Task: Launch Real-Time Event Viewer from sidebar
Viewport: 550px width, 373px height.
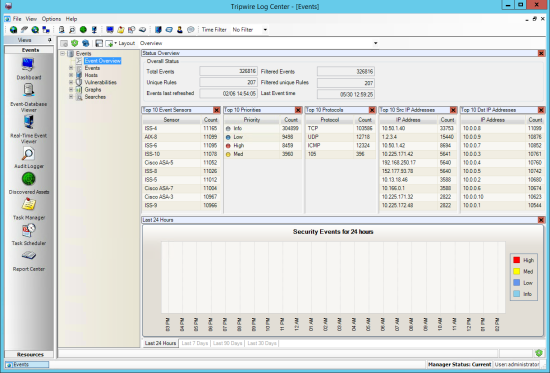Action: click(x=28, y=129)
